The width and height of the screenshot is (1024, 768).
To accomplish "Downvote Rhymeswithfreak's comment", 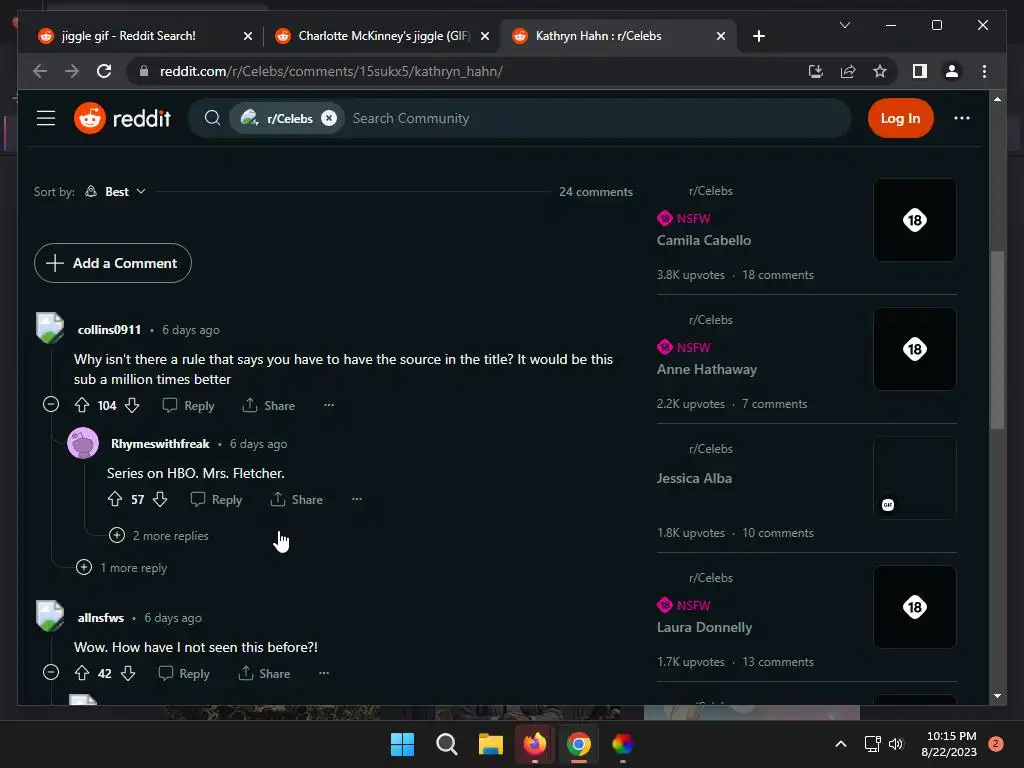I will [x=160, y=500].
